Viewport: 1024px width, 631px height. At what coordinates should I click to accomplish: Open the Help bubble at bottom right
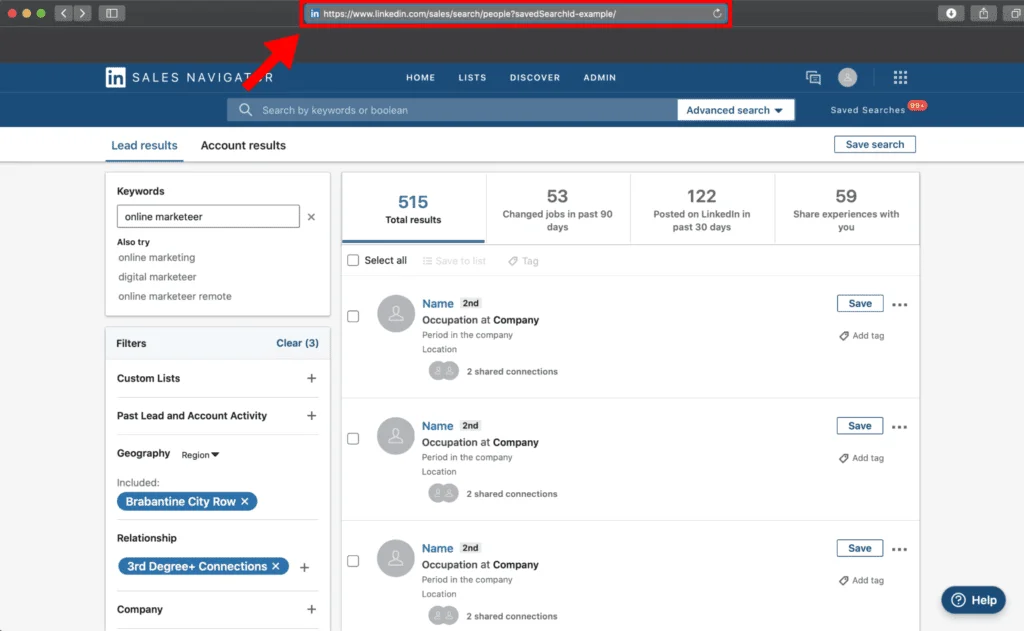tap(972, 600)
